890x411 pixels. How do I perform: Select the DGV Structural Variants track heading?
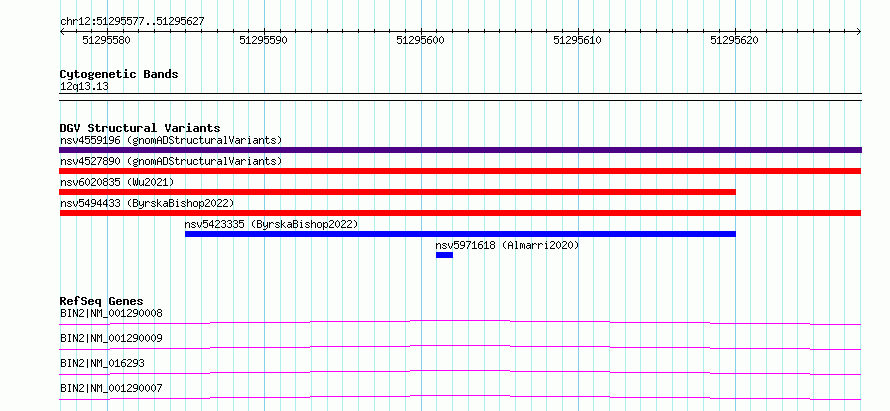click(x=140, y=128)
